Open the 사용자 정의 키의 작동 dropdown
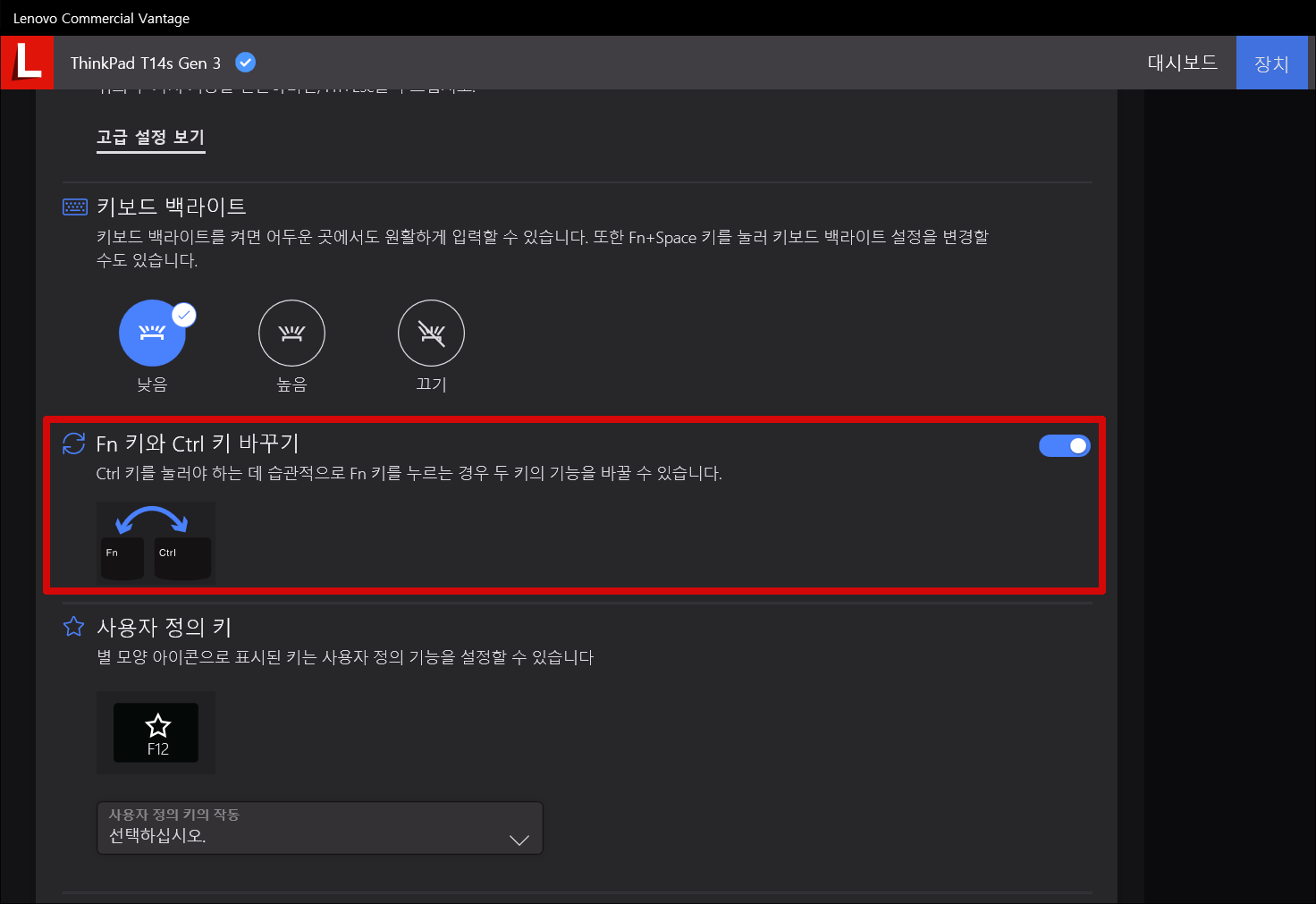Viewport: 1316px width, 904px height. [319, 828]
